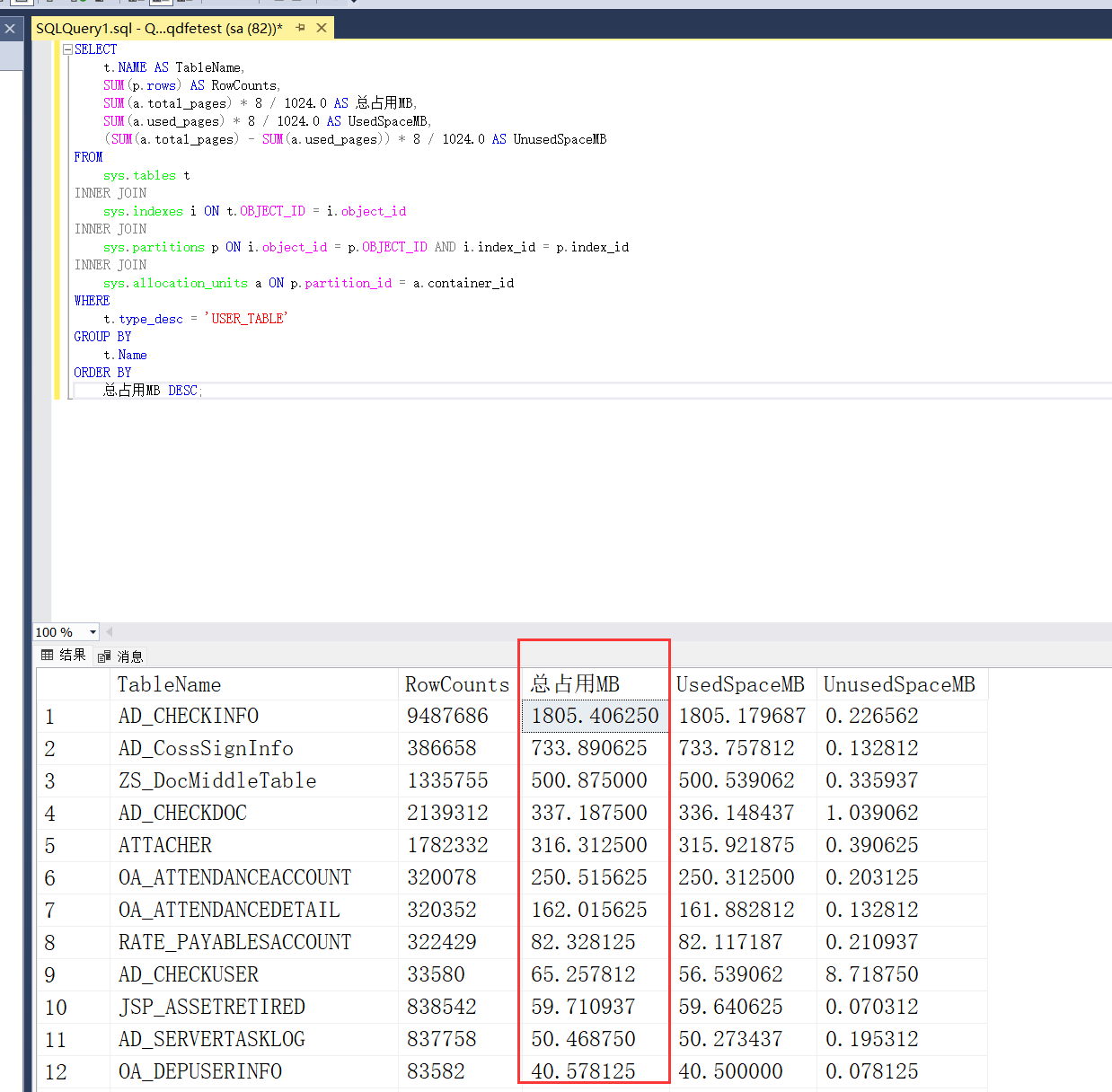The height and width of the screenshot is (1092, 1112).
Task: Click the 8.718750 unused space cell
Action: click(902, 974)
